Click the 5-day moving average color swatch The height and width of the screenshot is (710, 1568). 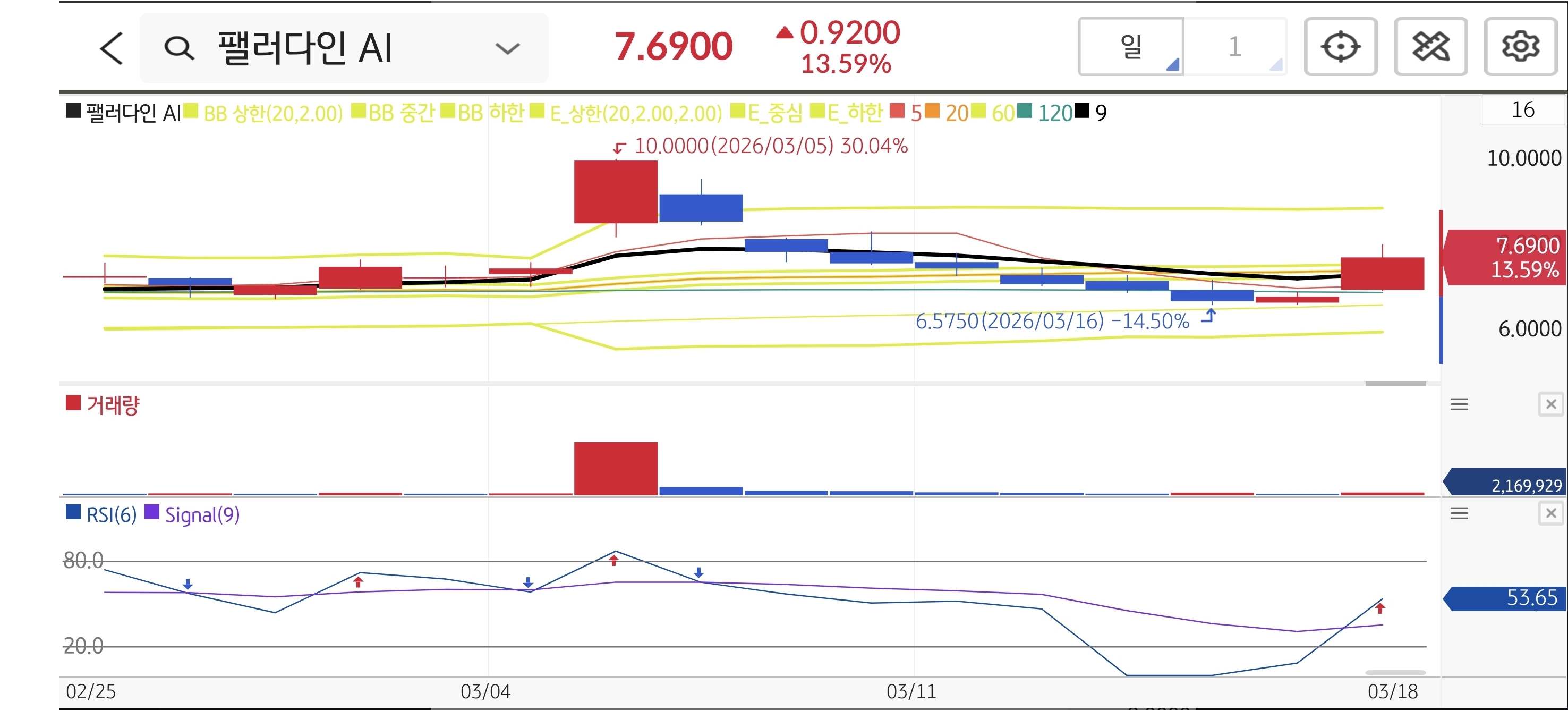point(897,112)
